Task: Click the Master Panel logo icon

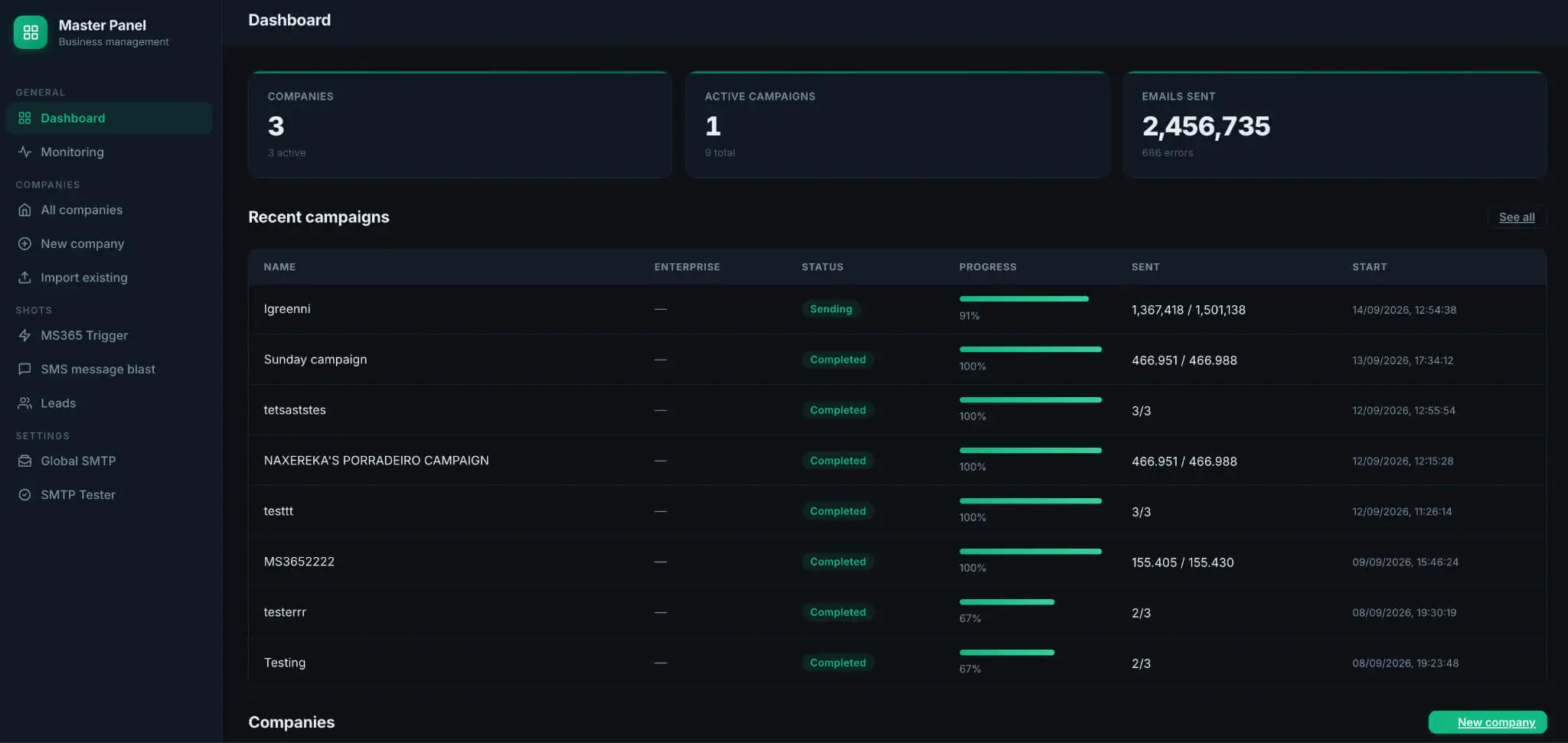Action: 31,32
